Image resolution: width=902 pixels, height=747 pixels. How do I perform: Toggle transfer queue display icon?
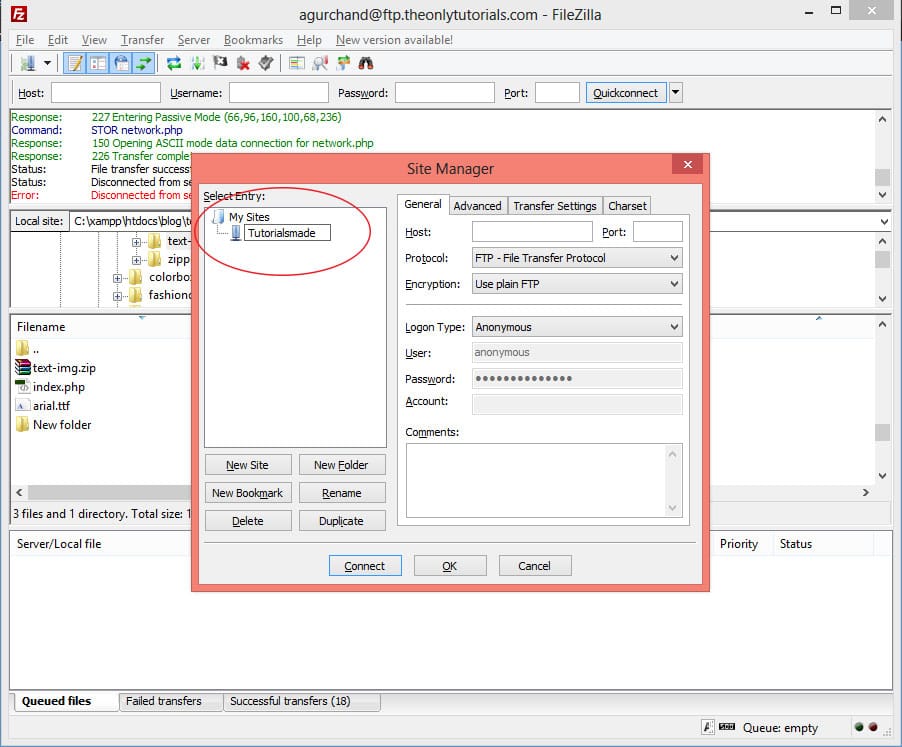coord(143,63)
